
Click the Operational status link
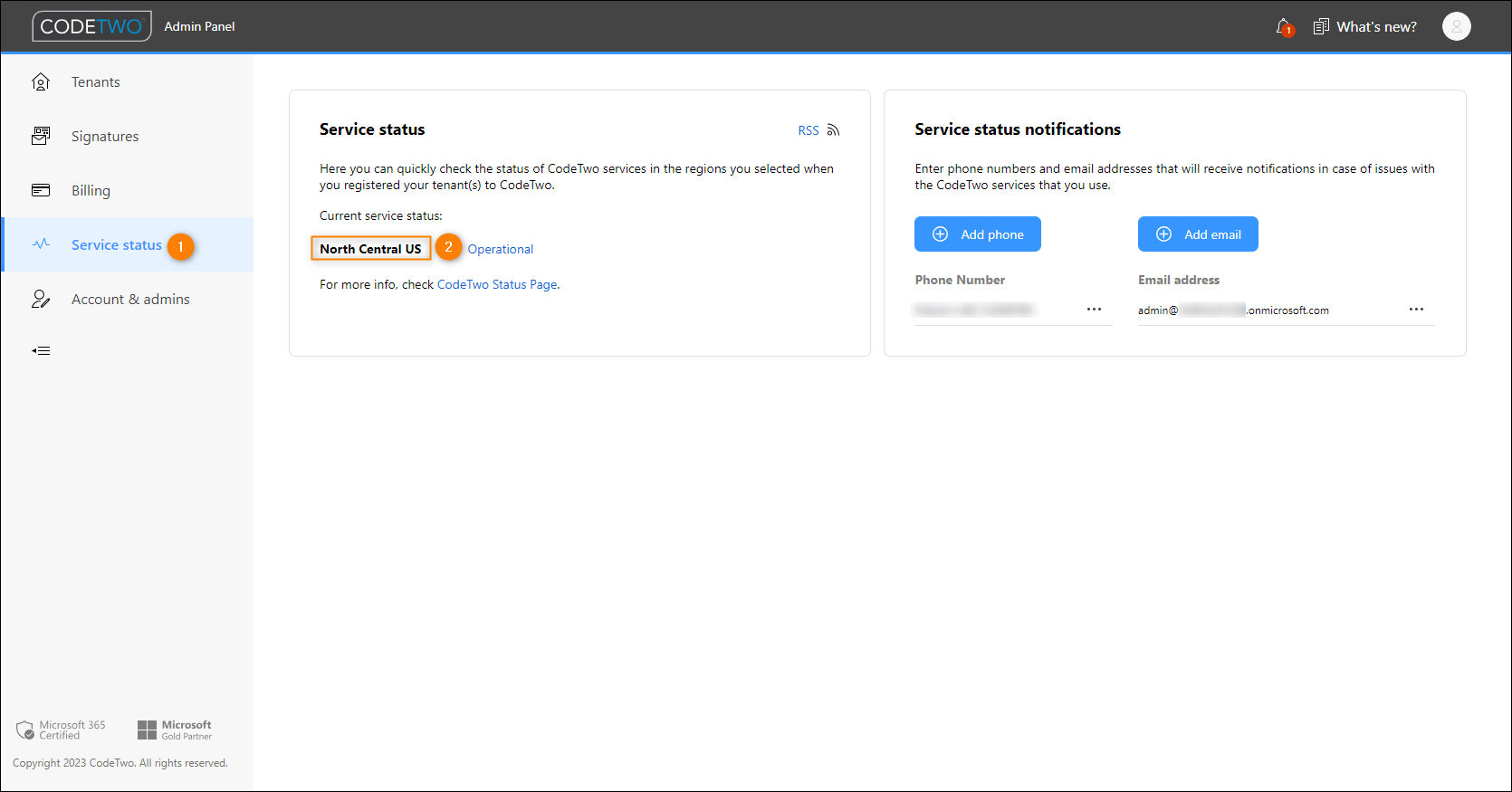501,249
